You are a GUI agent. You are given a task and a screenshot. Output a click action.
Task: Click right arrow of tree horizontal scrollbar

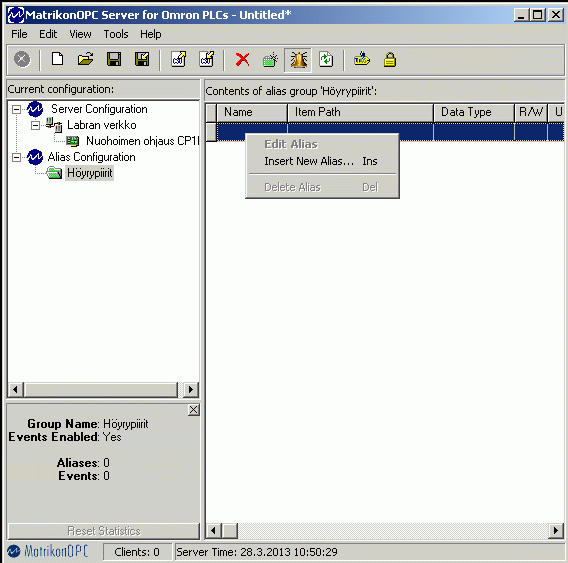[191, 390]
